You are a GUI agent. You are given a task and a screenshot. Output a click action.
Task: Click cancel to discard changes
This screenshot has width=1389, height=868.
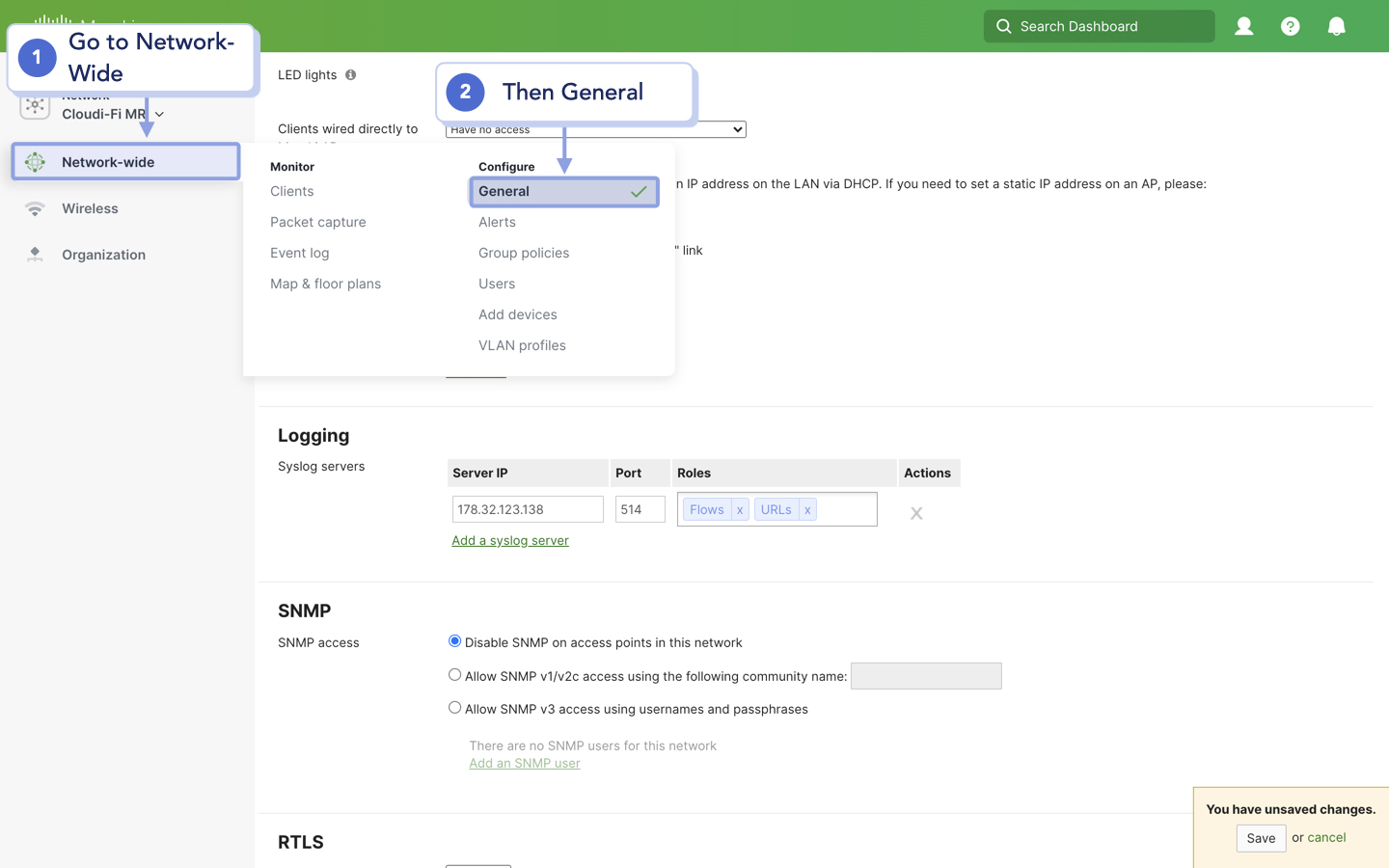click(1325, 837)
